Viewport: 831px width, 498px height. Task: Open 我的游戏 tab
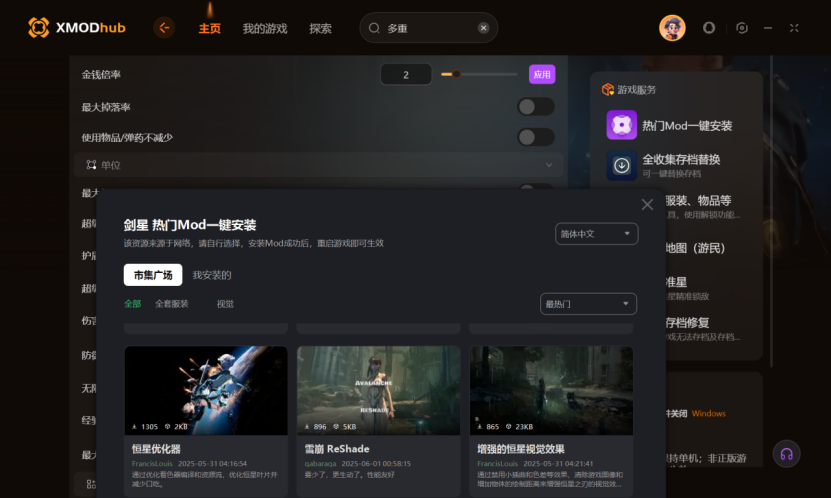pos(265,29)
